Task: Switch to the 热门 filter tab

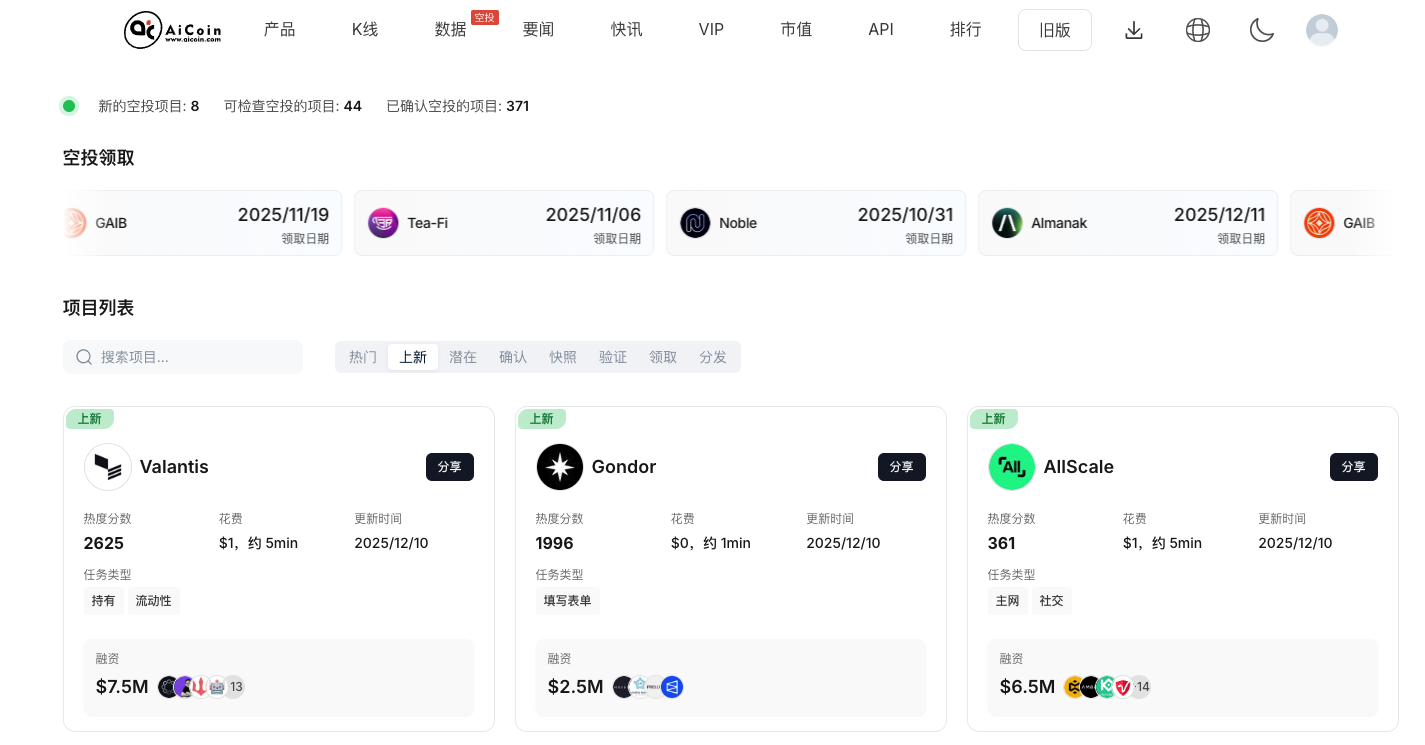Action: coord(362,356)
